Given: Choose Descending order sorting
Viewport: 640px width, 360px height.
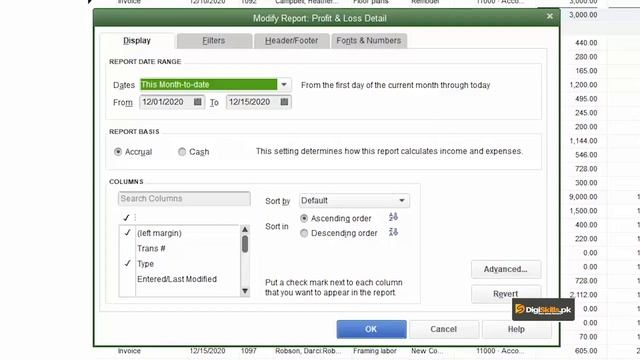Looking at the screenshot, I should [304, 233].
